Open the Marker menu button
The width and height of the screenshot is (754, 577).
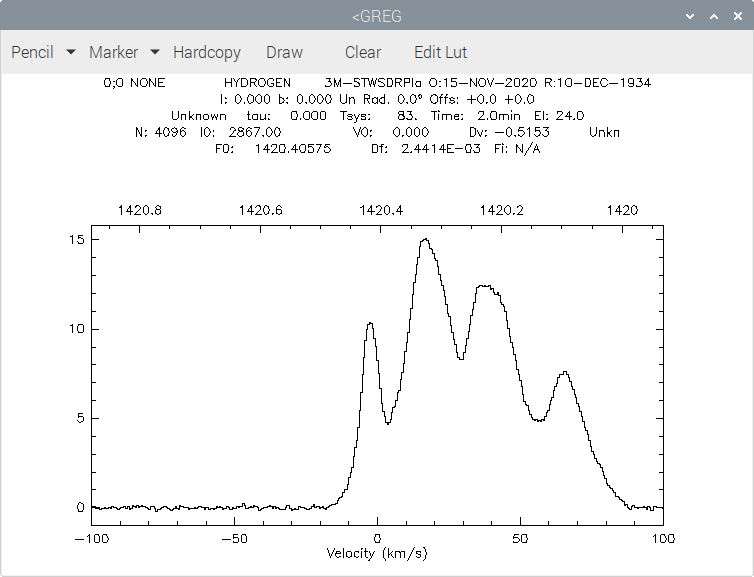click(x=113, y=52)
